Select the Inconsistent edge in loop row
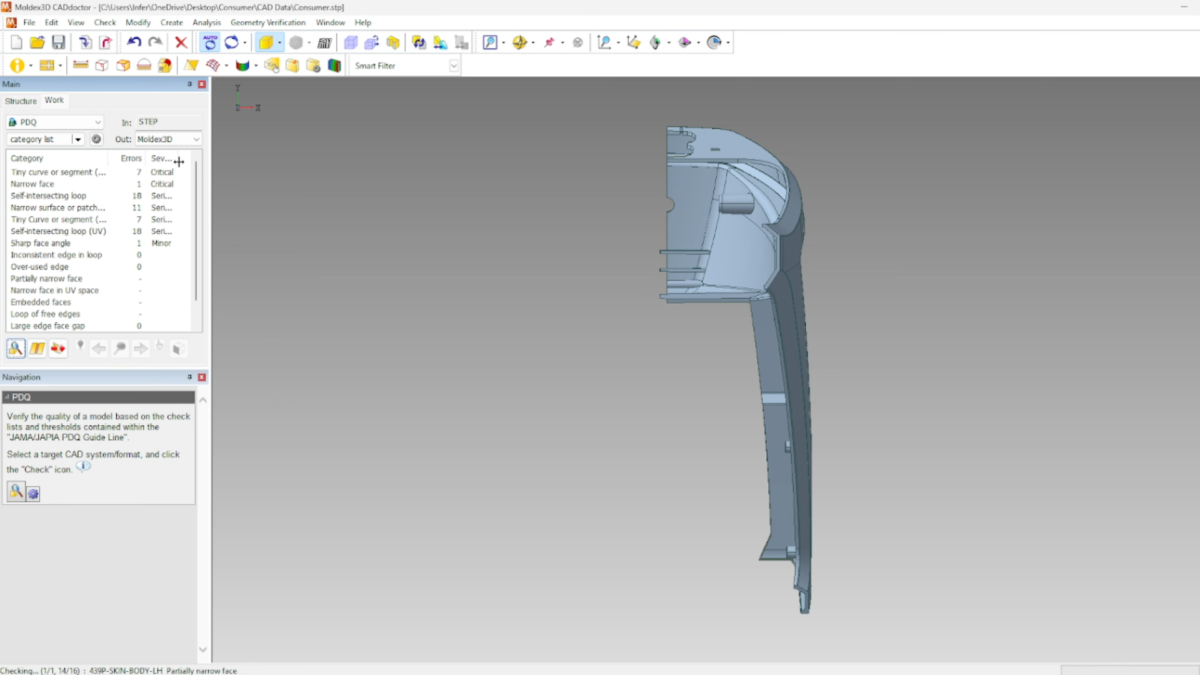 click(100, 255)
